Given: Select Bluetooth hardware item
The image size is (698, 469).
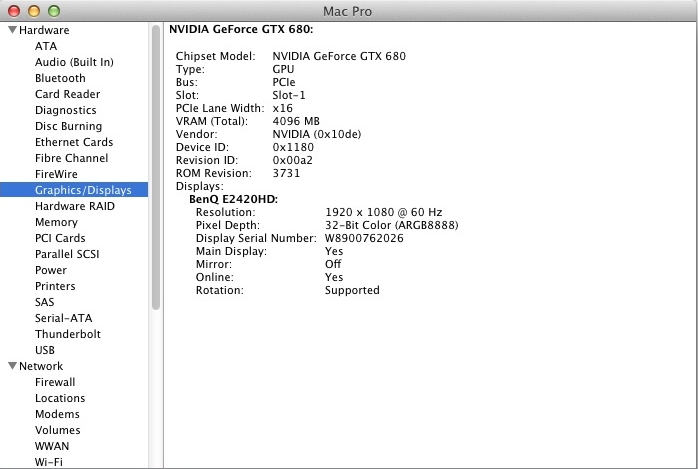Looking at the screenshot, I should click(60, 78).
